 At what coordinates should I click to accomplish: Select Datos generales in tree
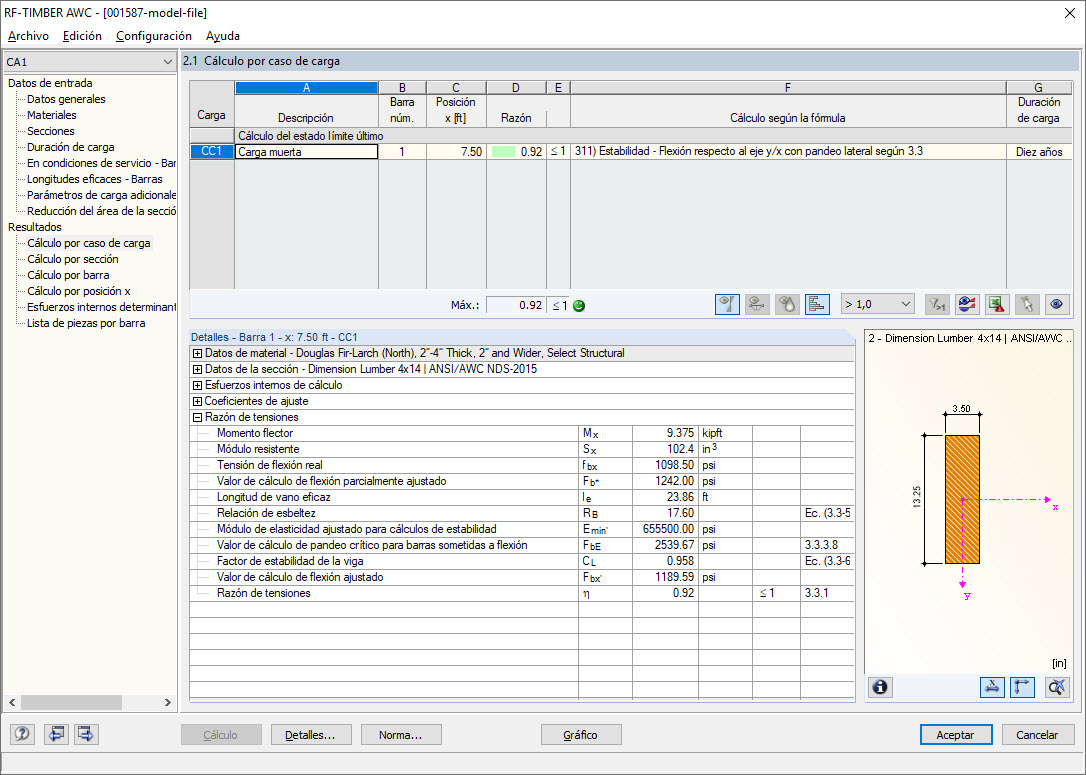click(x=66, y=99)
